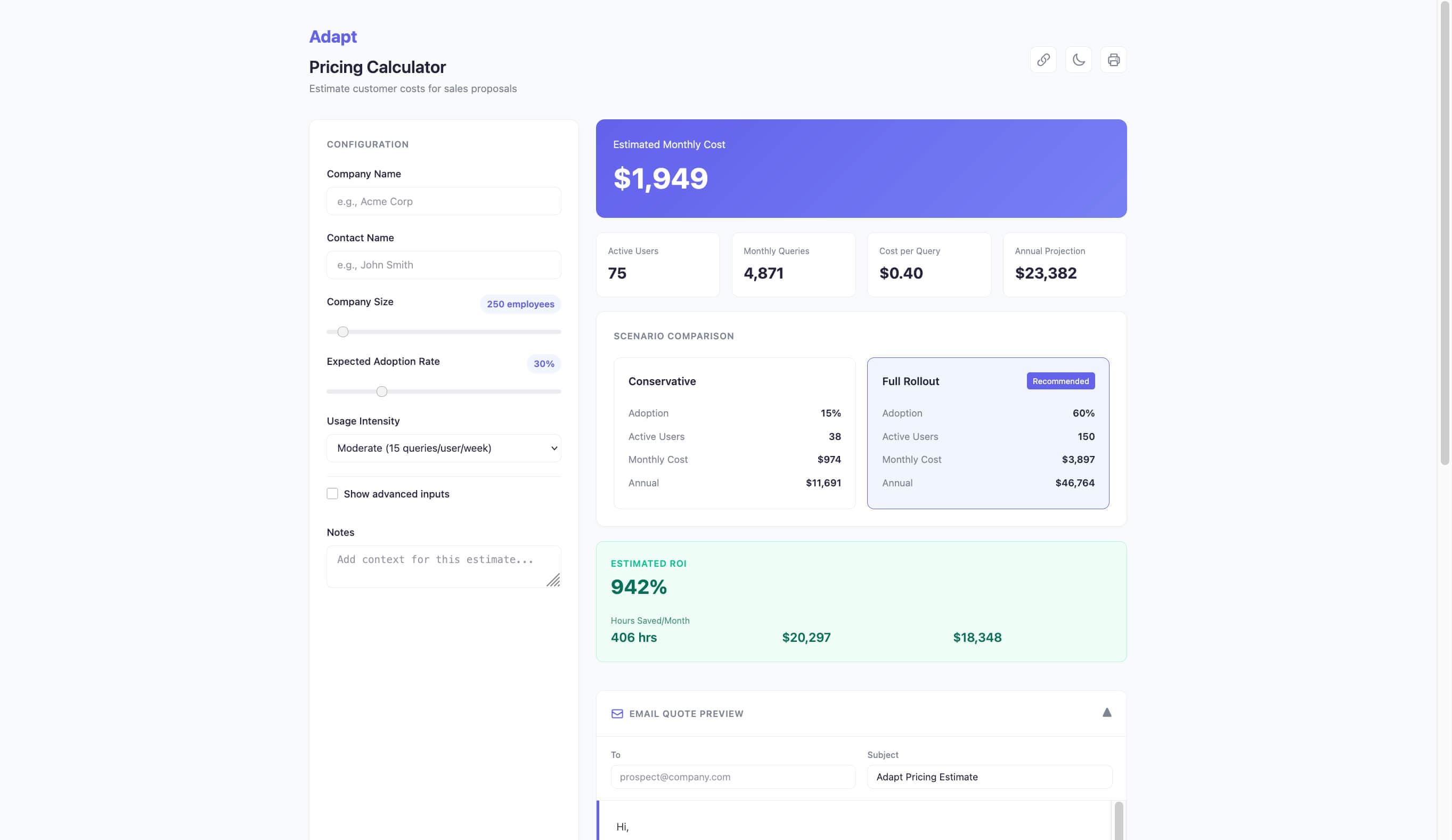Click the Adapt logo link
The image size is (1452, 840).
point(333,36)
